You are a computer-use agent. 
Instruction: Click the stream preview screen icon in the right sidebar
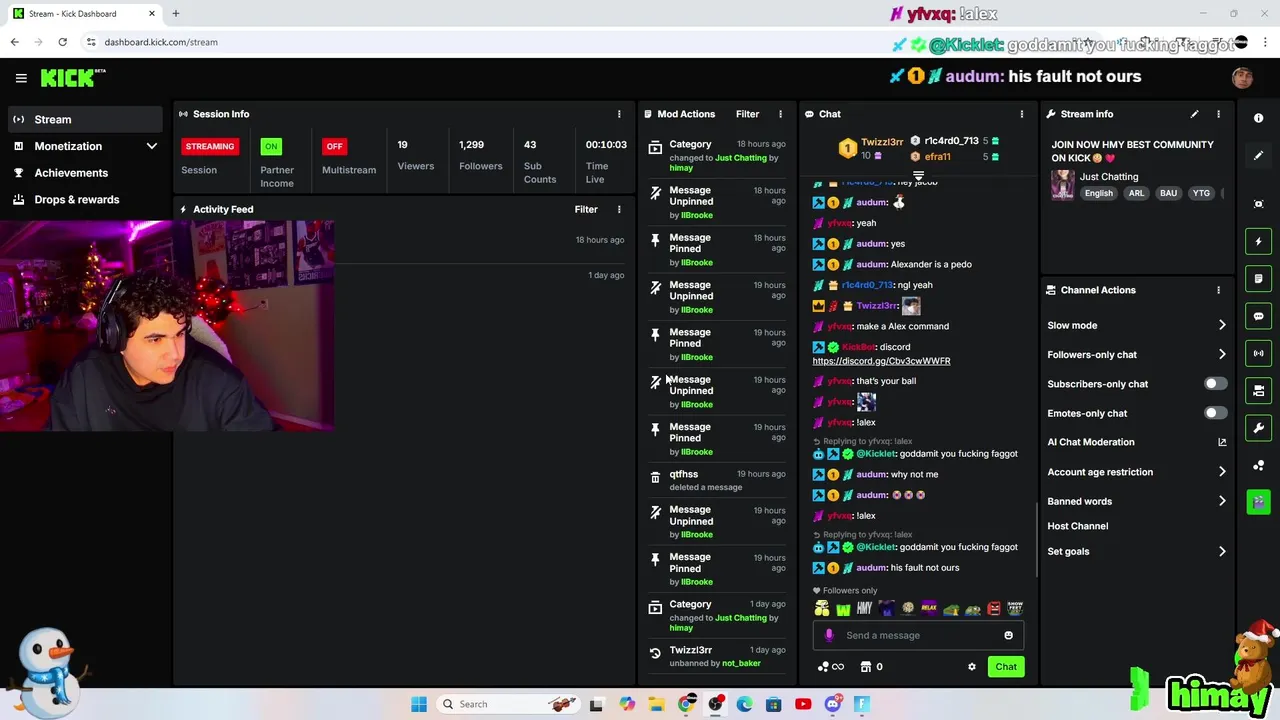[x=1259, y=204]
